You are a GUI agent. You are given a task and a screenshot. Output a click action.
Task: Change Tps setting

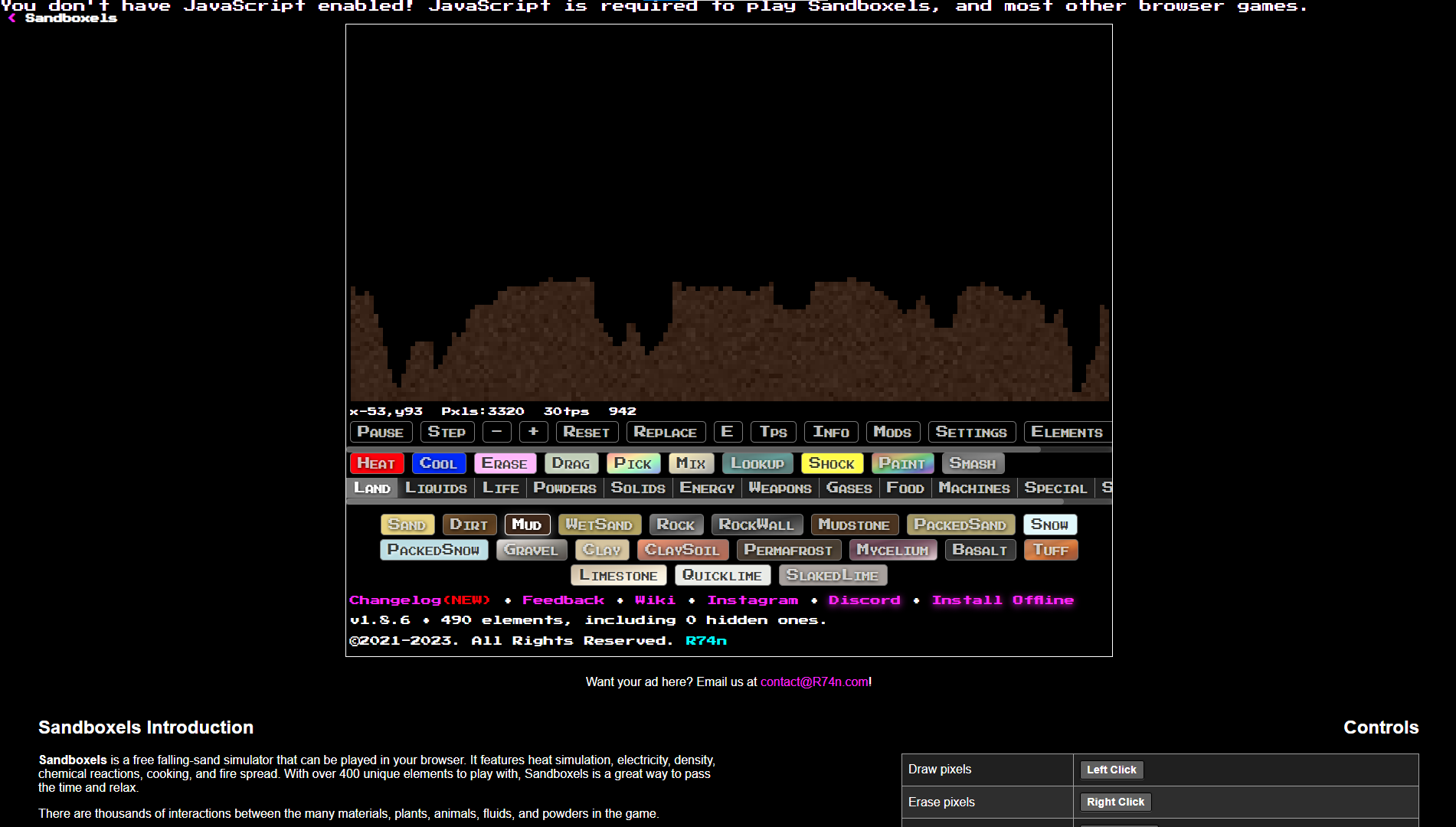[x=774, y=432]
